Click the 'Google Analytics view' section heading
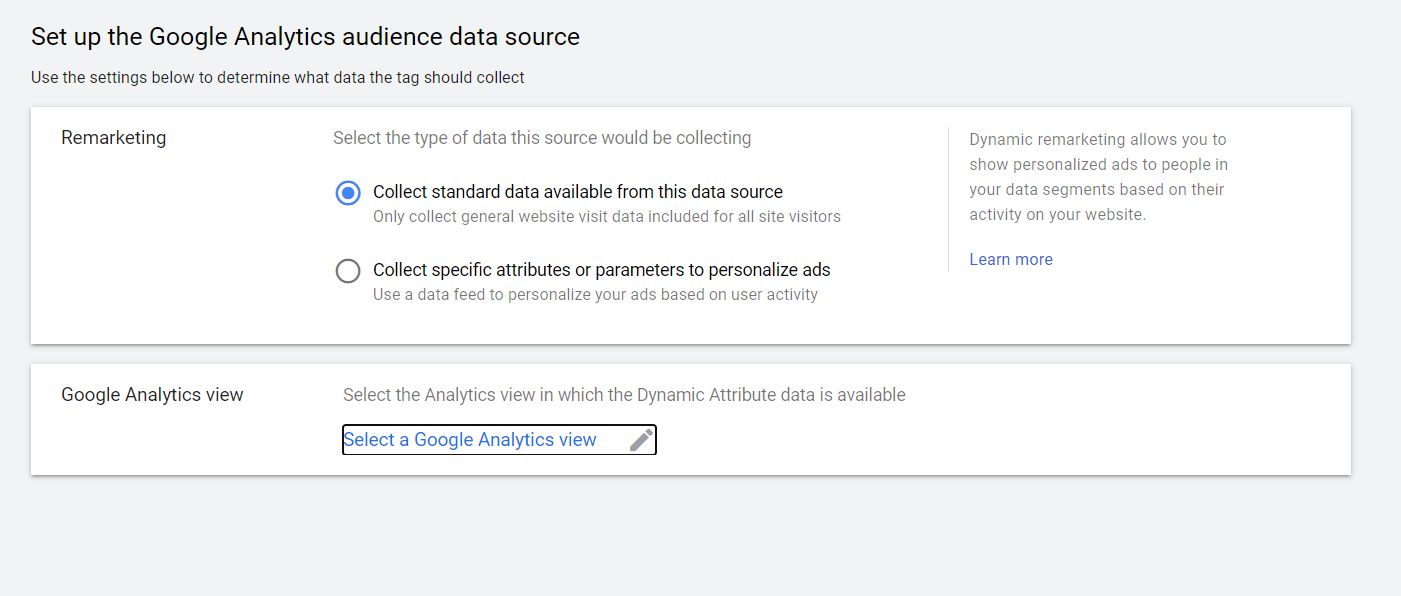Image resolution: width=1401 pixels, height=596 pixels. pyautogui.click(x=152, y=394)
